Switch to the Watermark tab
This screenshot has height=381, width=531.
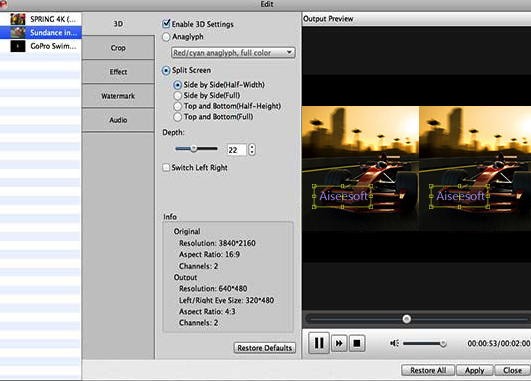click(x=118, y=96)
